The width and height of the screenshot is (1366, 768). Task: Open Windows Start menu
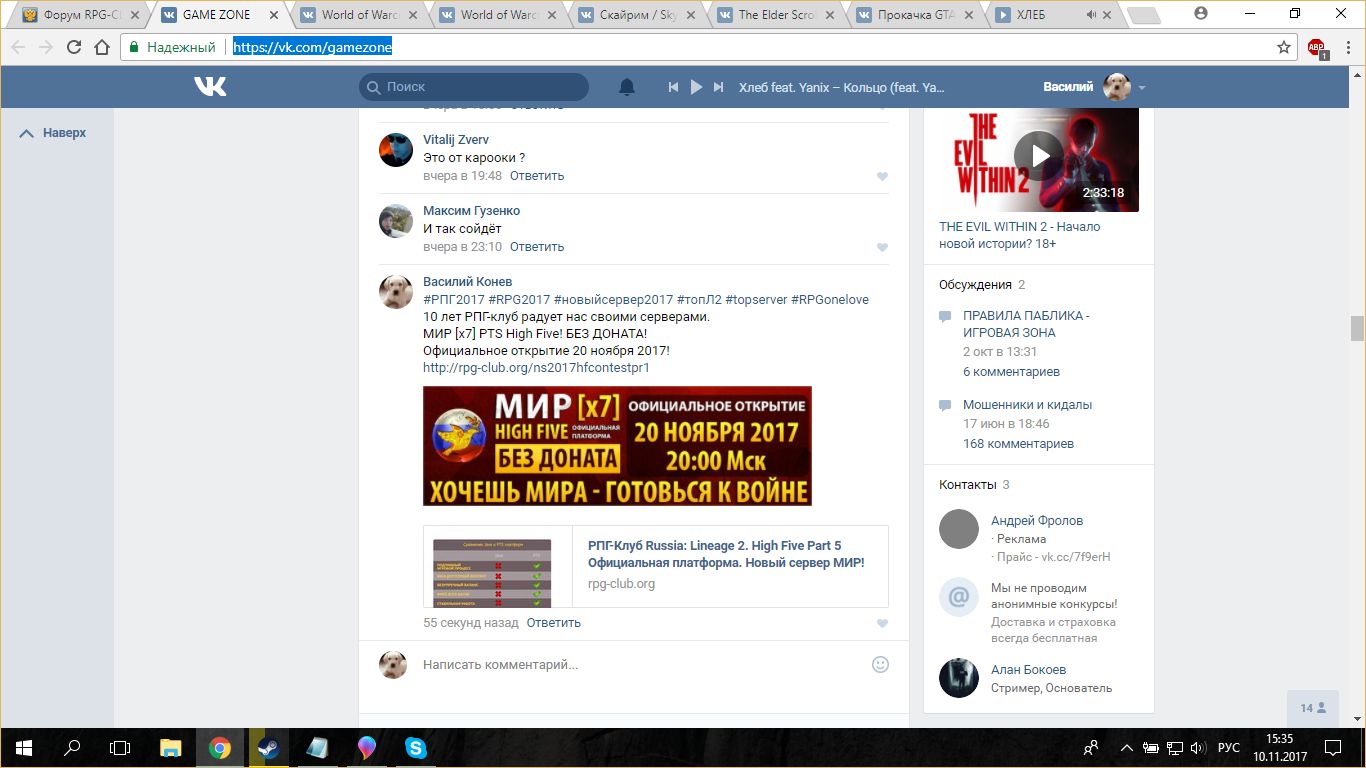(24, 747)
